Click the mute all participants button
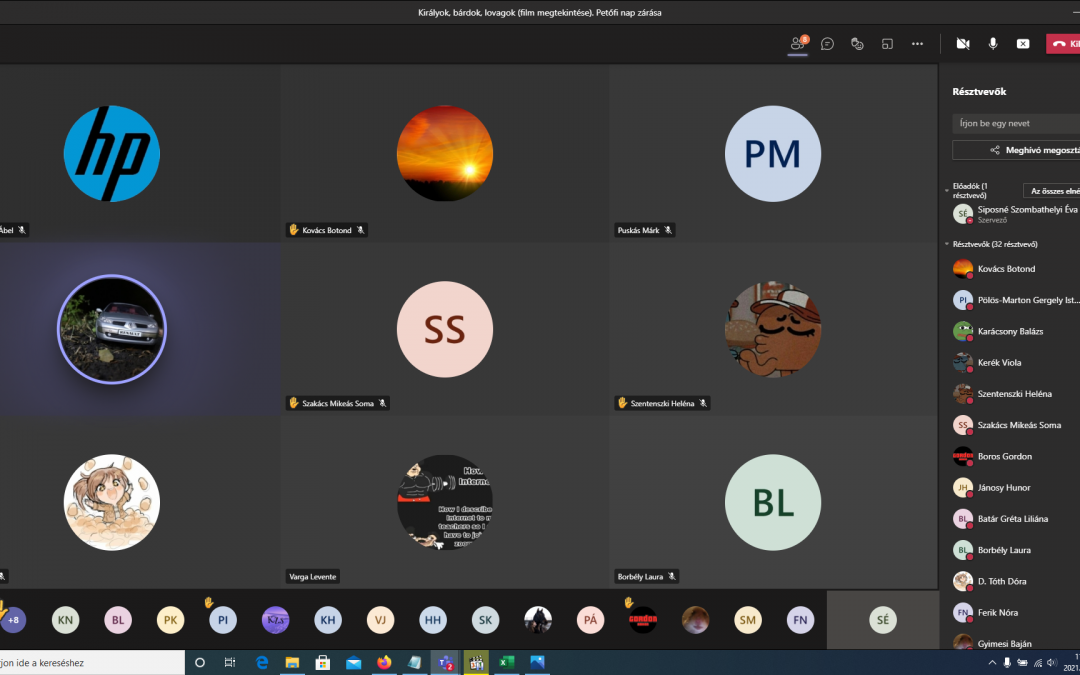The image size is (1080, 675). [1052, 191]
